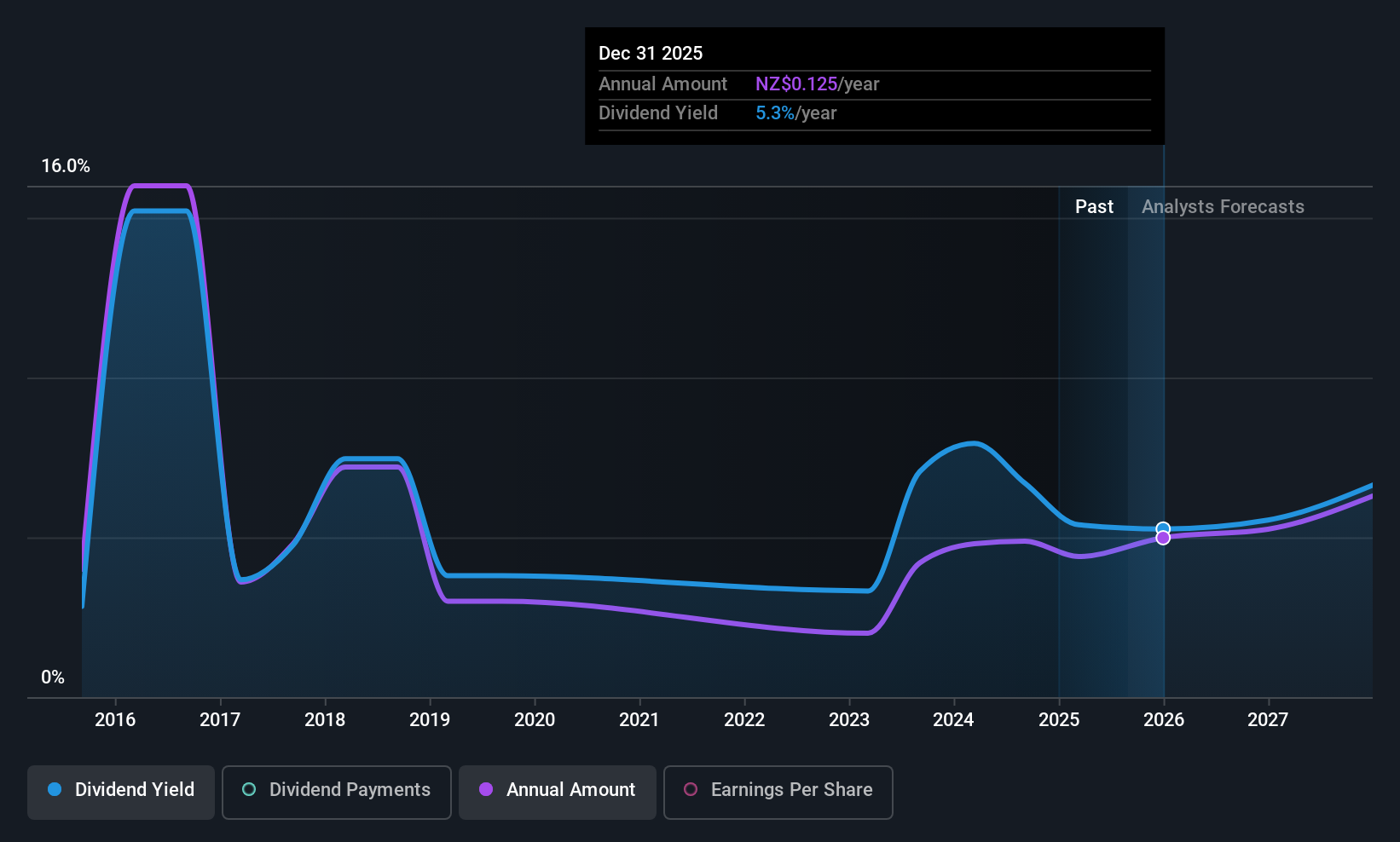Click the 2024 x-axis label

point(953,719)
